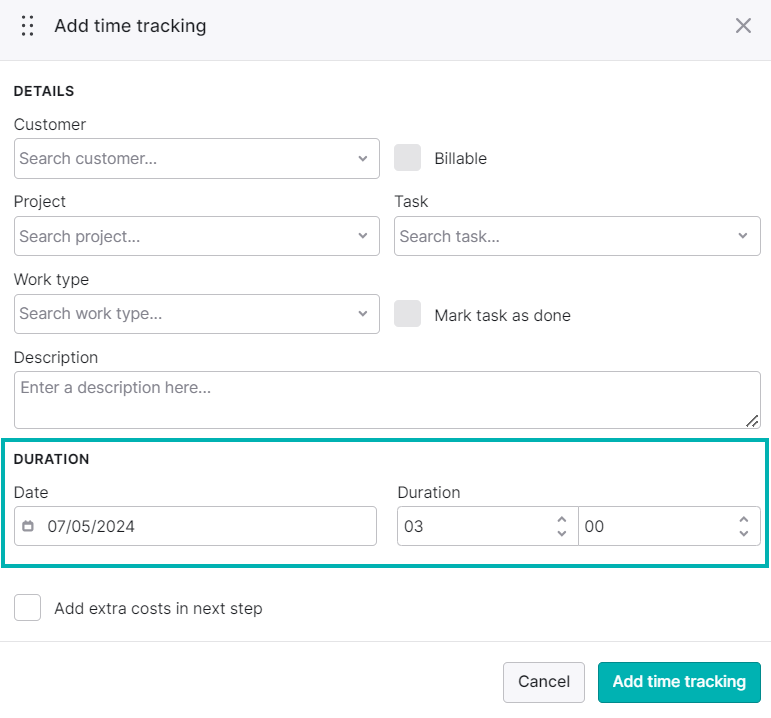Expand the Search project dropdown
This screenshot has width=771, height=718.
[197, 236]
